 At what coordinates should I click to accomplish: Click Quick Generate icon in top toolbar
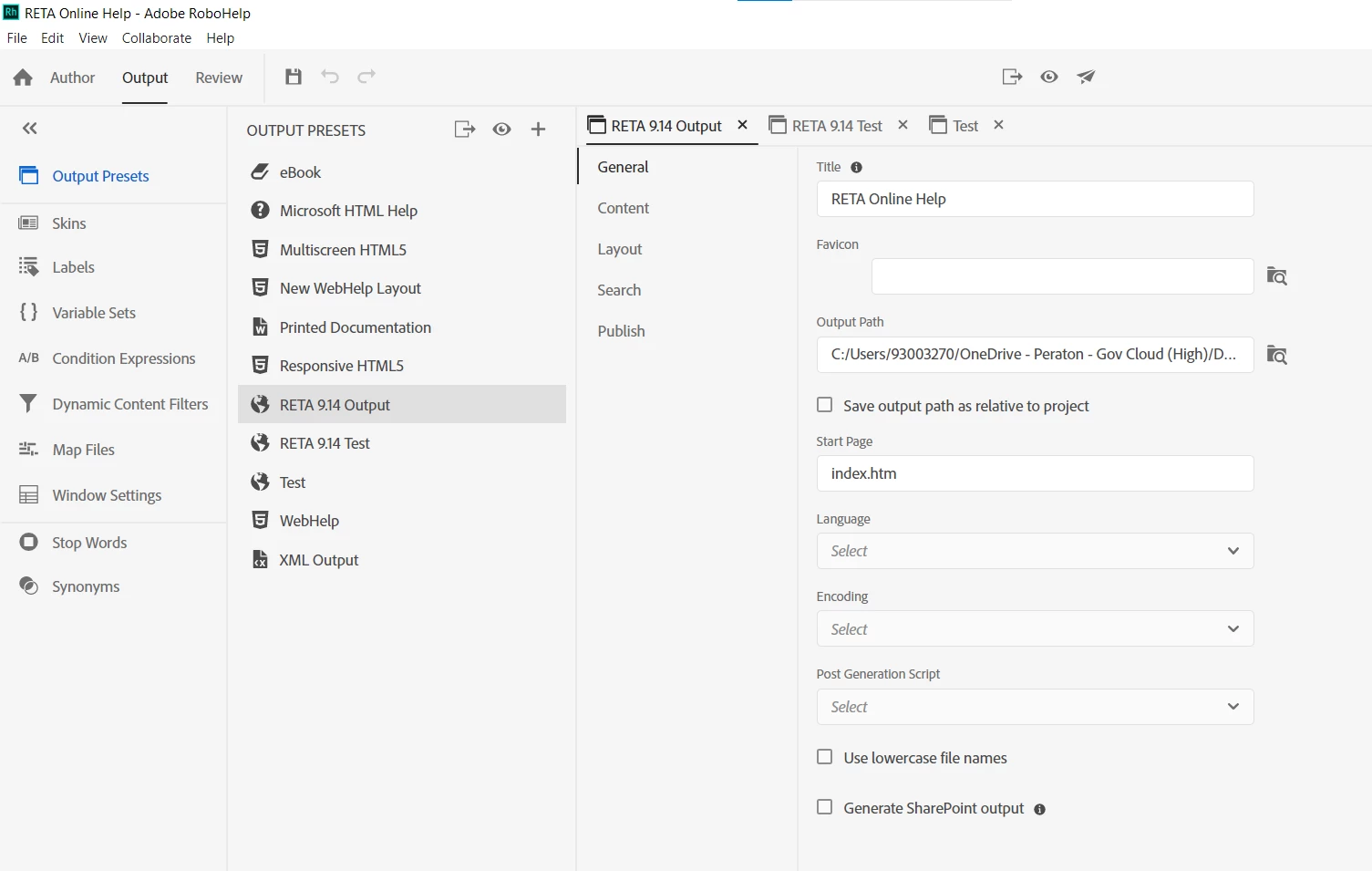coord(1012,77)
